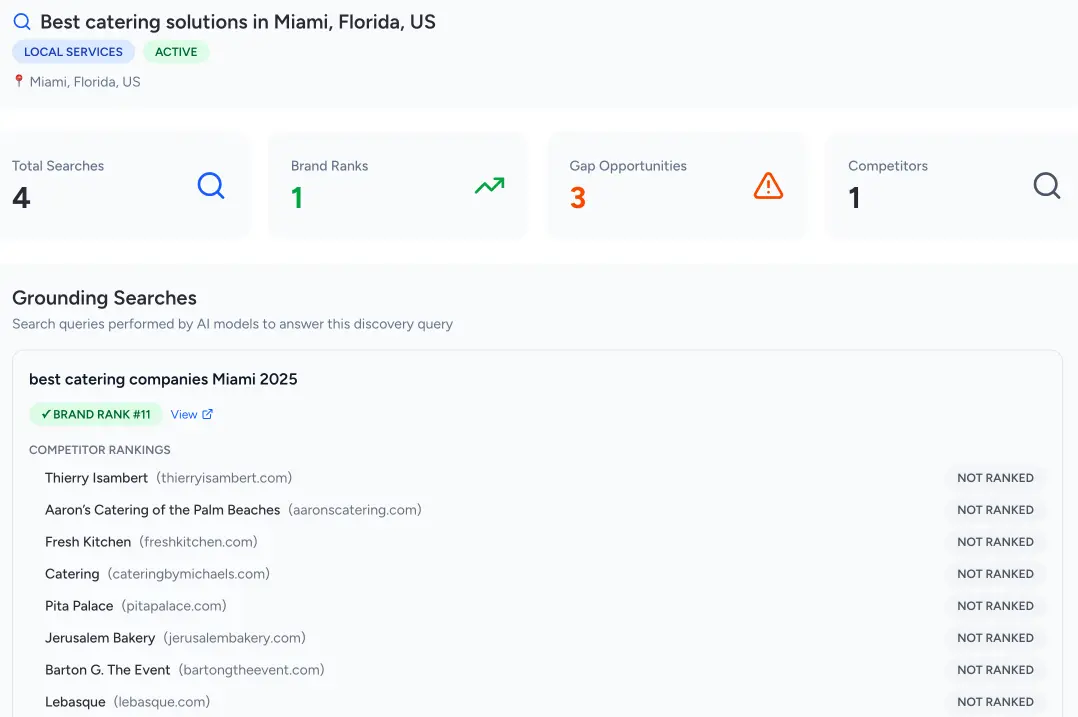This screenshot has width=1078, height=717.
Task: Toggle the NOT RANKED status for Fresh Kitchen
Action: click(995, 541)
